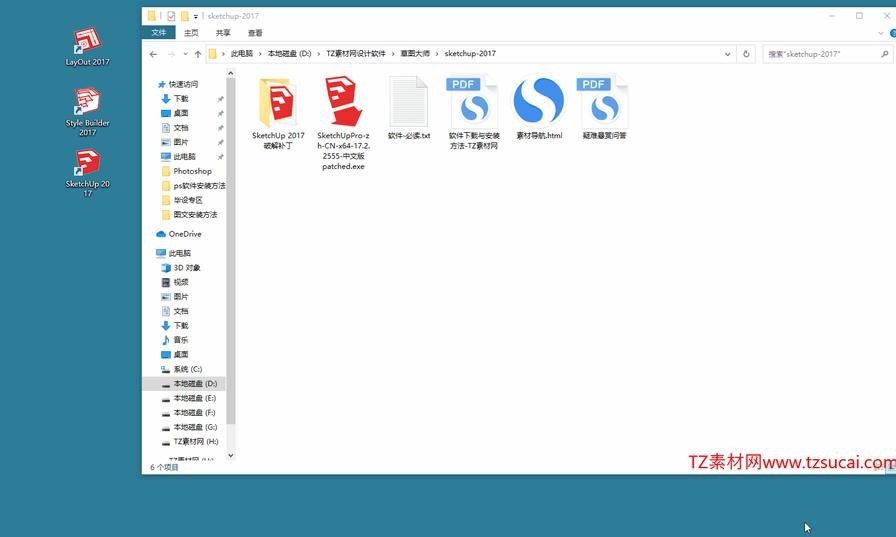The width and height of the screenshot is (896, 537).
Task: Go up one folder level
Action: (x=198, y=54)
